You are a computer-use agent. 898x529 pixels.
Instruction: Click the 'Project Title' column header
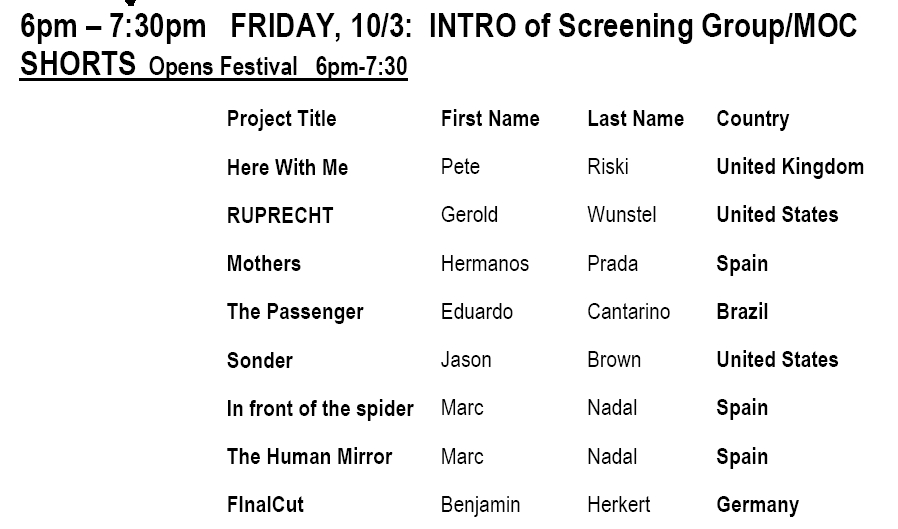[x=281, y=119]
